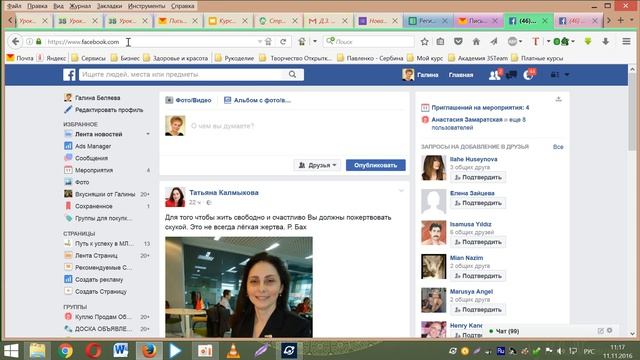Confirm friend request from Isamusa Yildiz

pyautogui.click(x=478, y=242)
